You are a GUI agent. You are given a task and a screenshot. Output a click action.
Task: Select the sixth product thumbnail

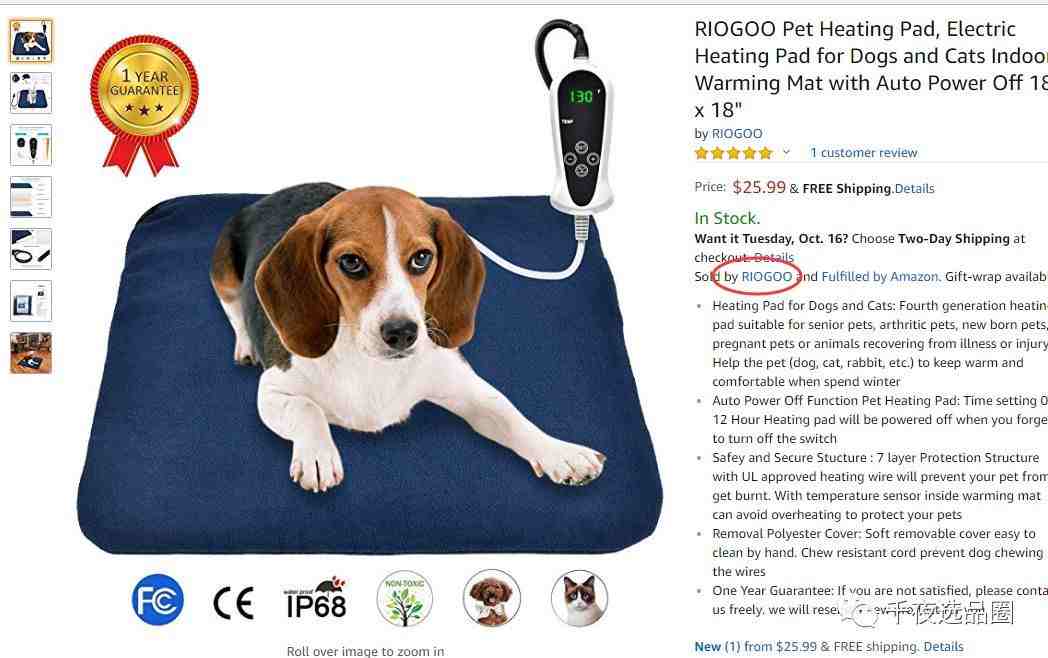click(x=31, y=300)
